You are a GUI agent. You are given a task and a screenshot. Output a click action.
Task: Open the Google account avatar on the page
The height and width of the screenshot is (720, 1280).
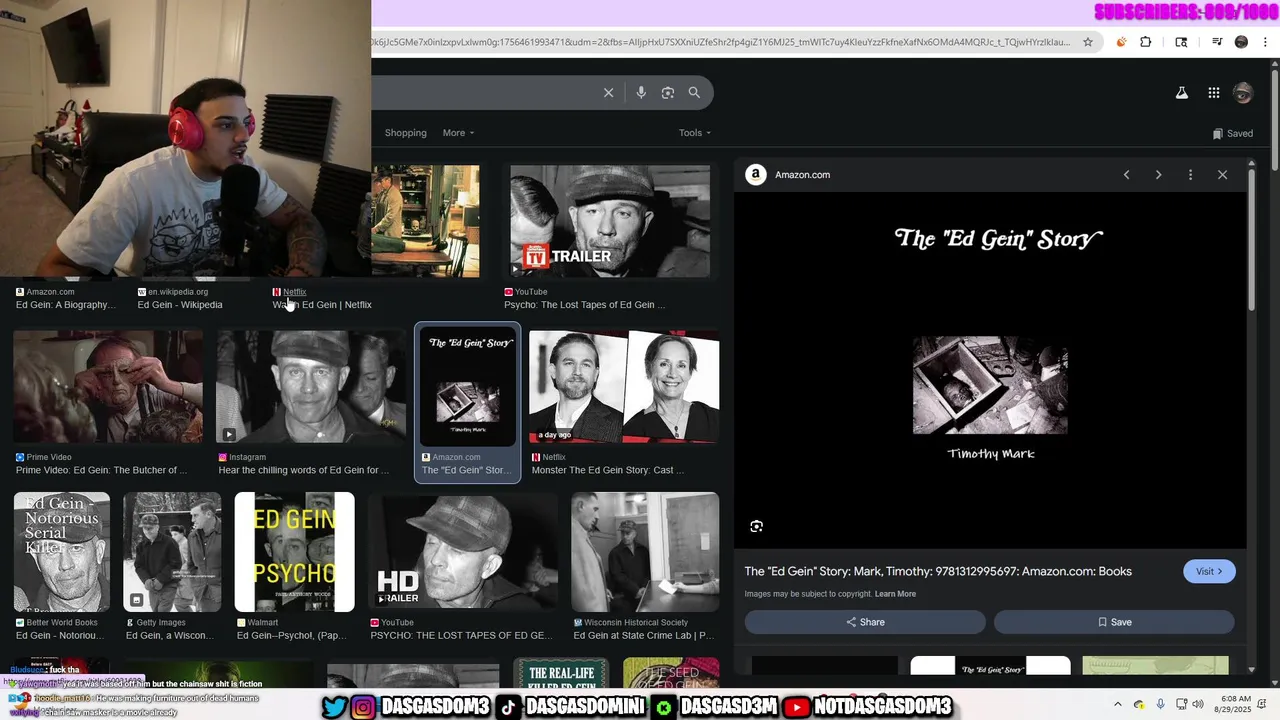click(1243, 93)
